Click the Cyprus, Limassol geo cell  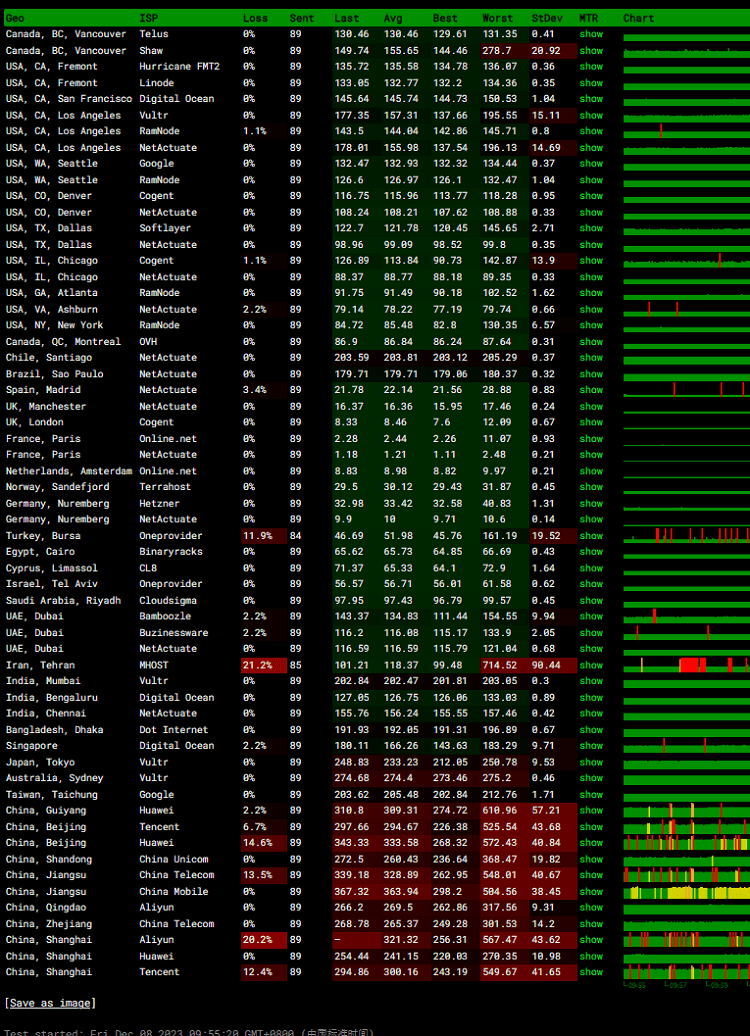[x=52, y=568]
